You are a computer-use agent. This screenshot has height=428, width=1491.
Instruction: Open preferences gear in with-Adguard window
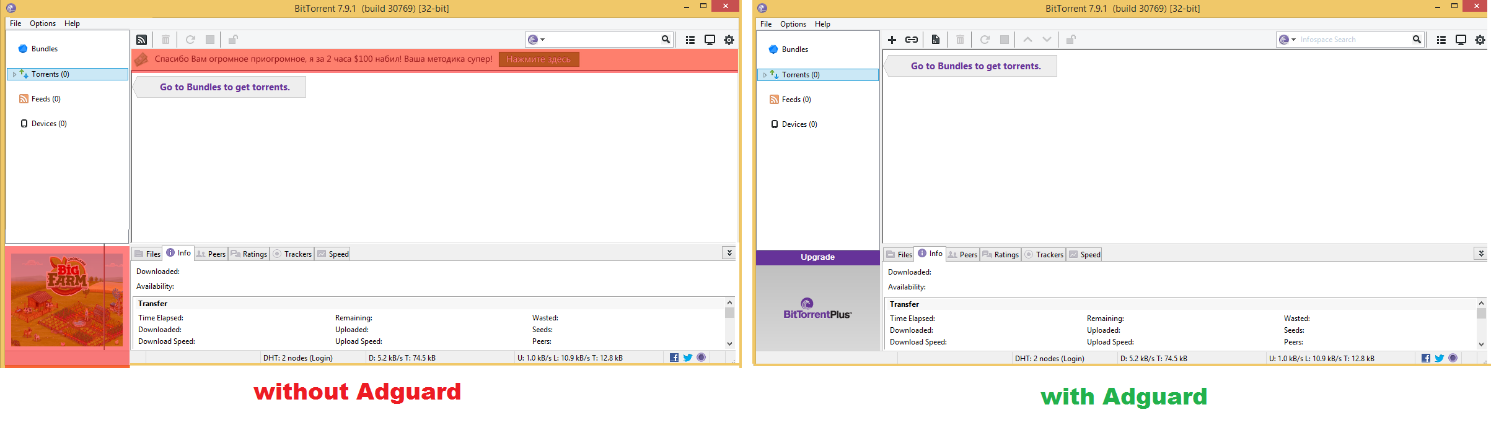pos(1480,40)
